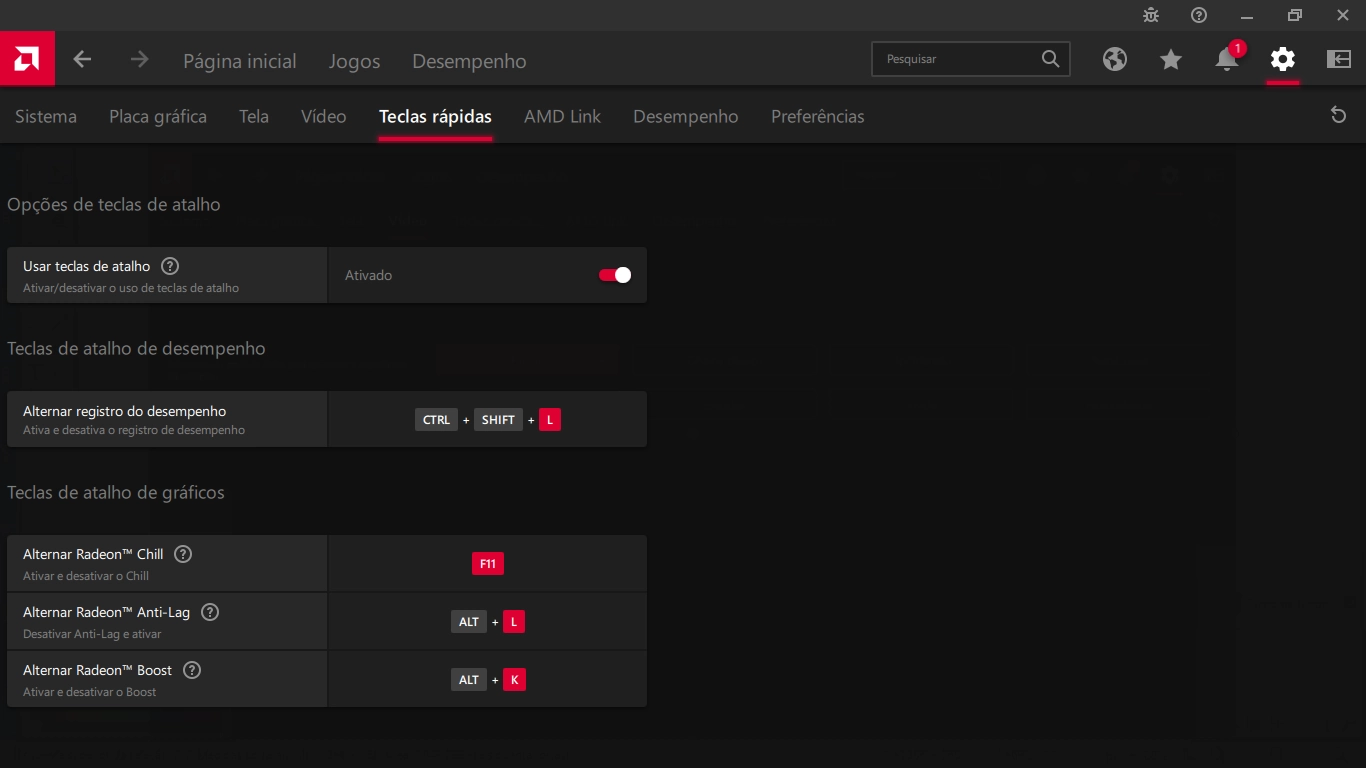Click the bug report icon
The image size is (1366, 768).
click(x=1152, y=15)
